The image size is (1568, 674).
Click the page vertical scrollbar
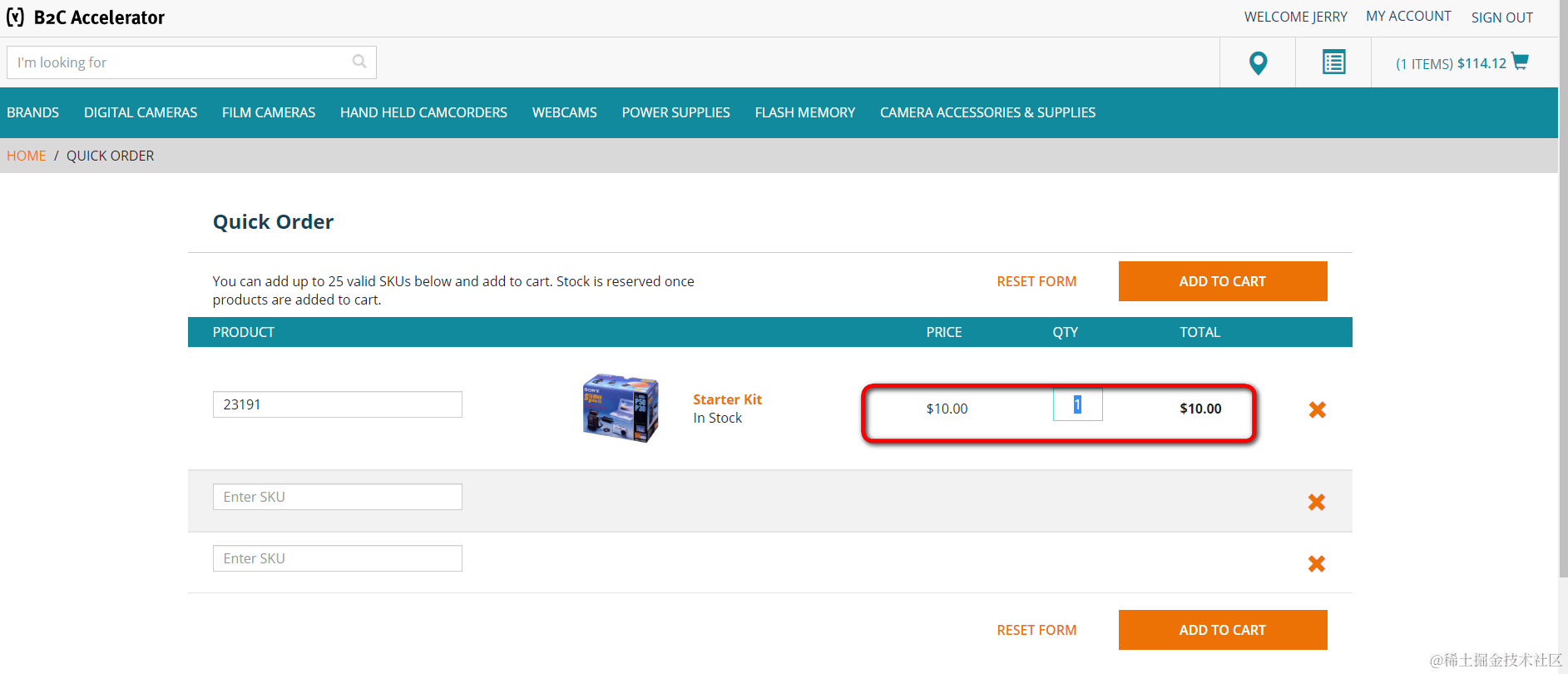(x=1563, y=288)
